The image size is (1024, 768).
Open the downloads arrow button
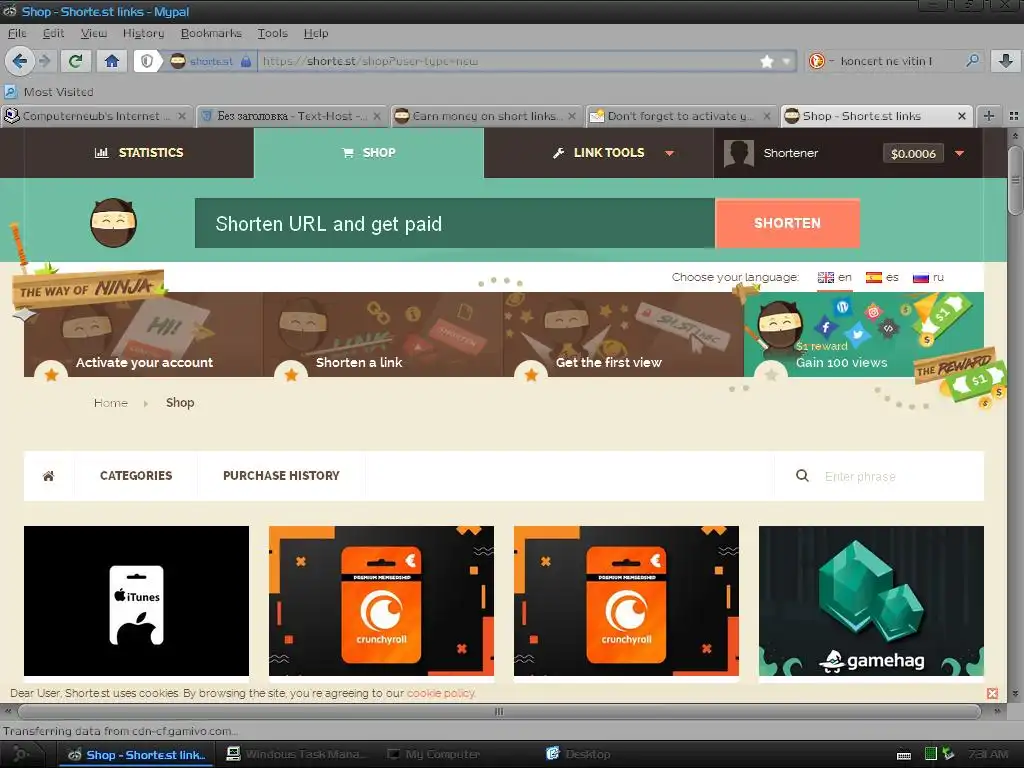pyautogui.click(x=1006, y=61)
